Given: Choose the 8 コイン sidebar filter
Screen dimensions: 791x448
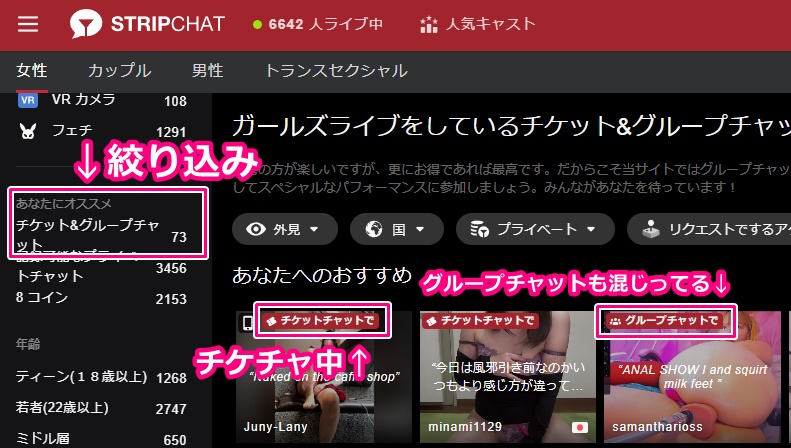Looking at the screenshot, I should [44, 298].
